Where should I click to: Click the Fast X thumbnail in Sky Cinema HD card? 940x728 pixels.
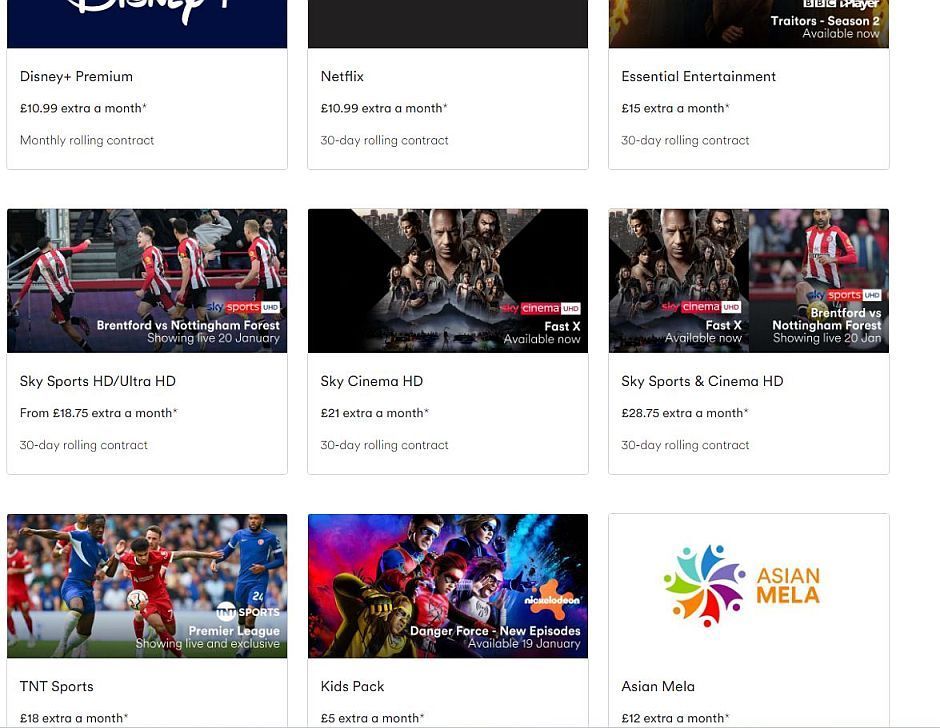(448, 281)
